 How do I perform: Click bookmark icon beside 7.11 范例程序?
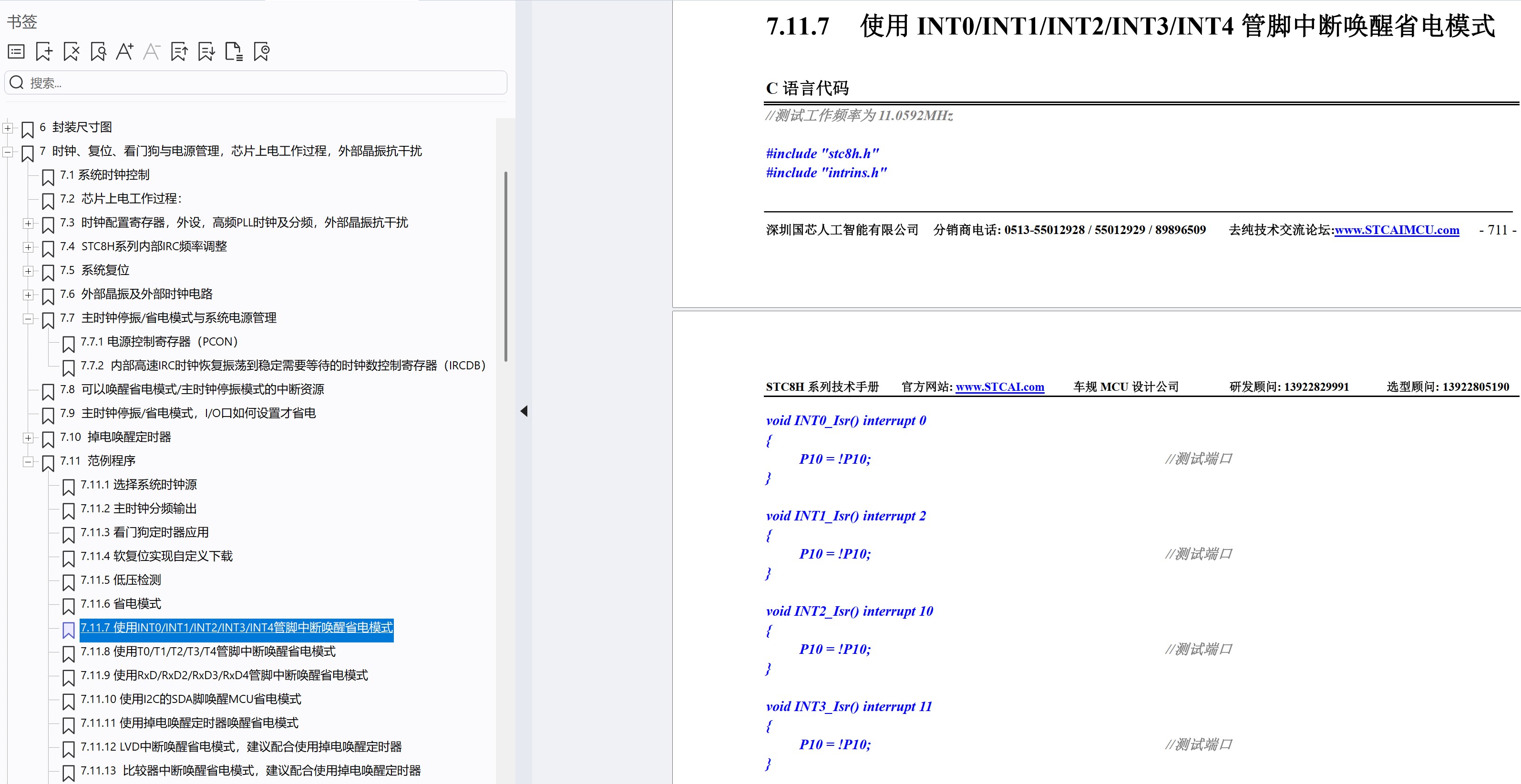48,462
